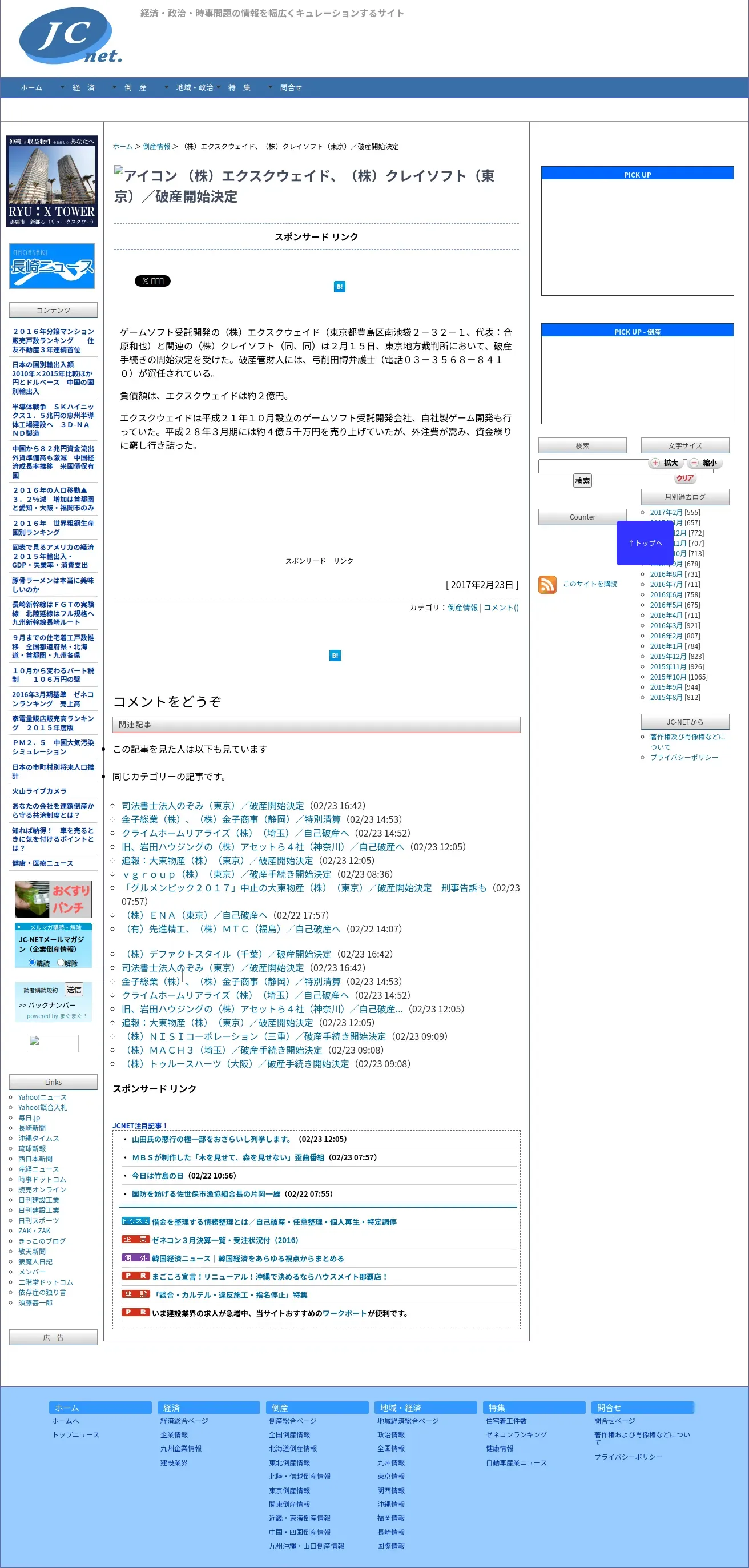Open 2017年2月 archive link
The width and height of the screenshot is (749, 1568).
pos(666,513)
